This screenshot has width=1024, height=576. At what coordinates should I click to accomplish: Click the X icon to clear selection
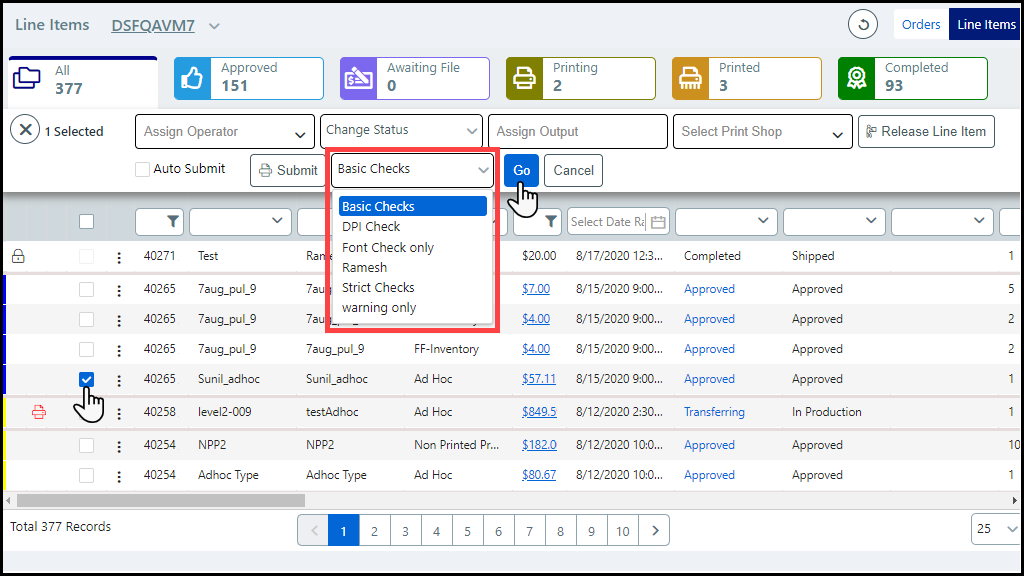(x=25, y=130)
